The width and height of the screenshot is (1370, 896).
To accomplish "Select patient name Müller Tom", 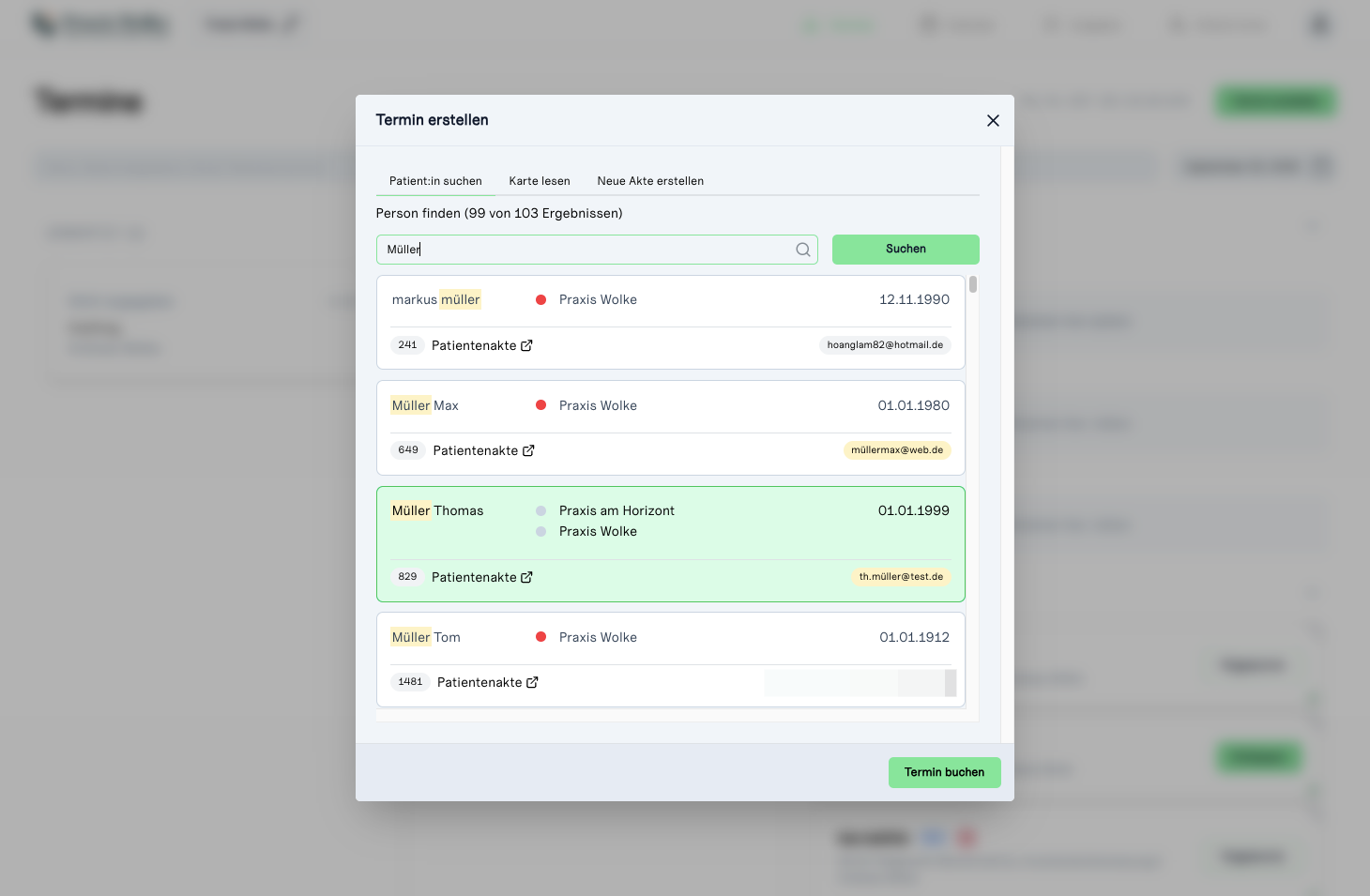I will tap(426, 637).
